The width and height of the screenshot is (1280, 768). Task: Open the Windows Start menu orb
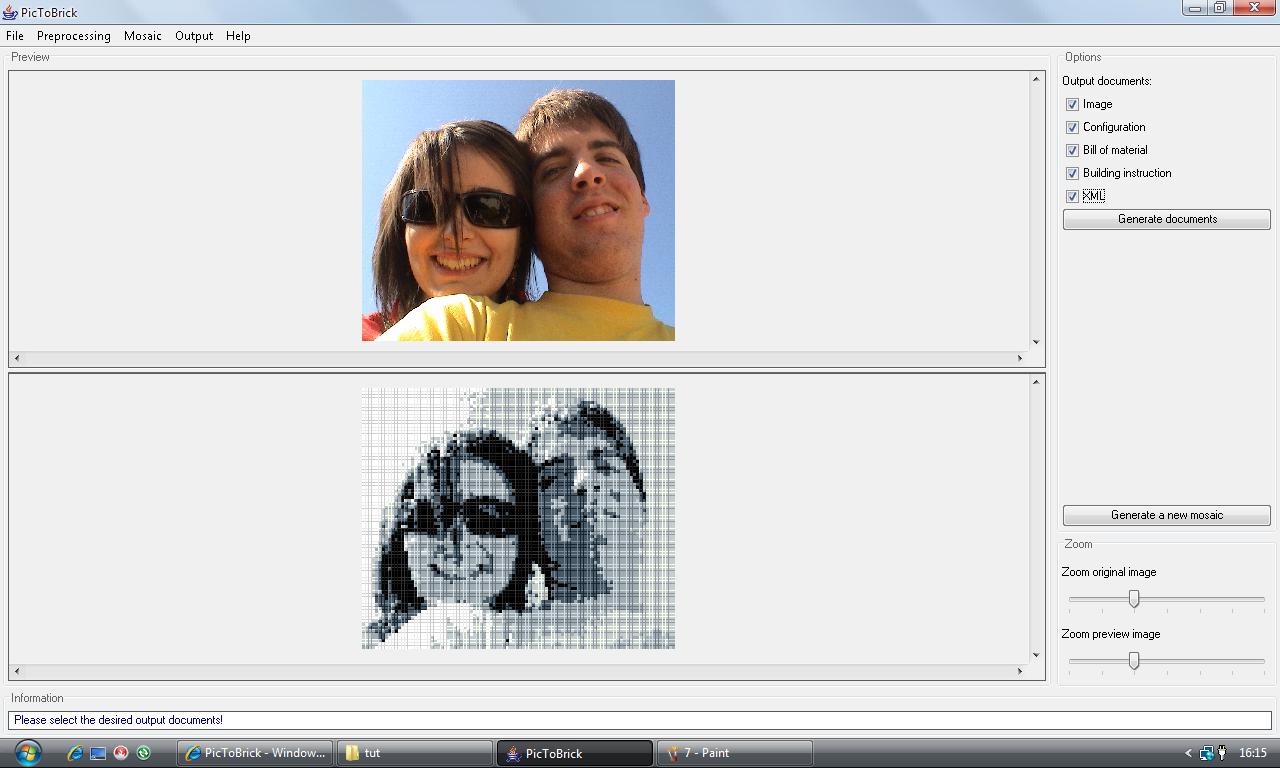pos(27,752)
